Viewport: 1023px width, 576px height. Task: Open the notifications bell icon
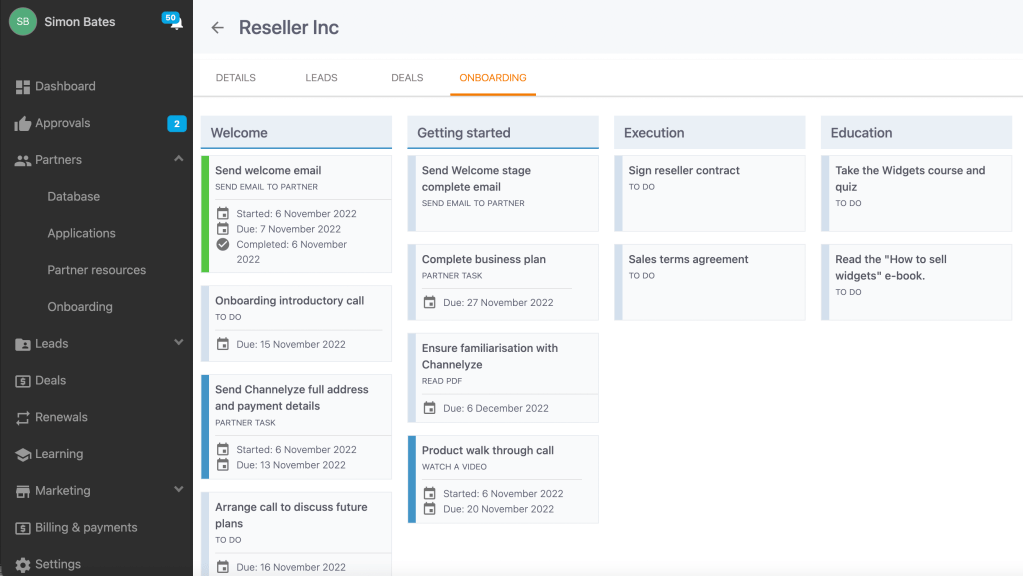point(176,24)
